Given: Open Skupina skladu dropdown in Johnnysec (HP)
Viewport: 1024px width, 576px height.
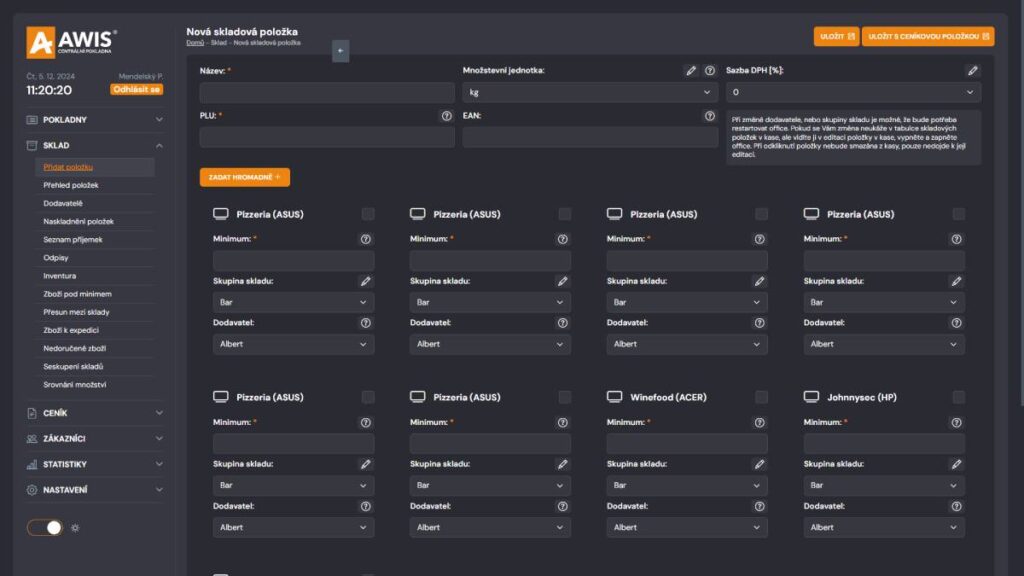Looking at the screenshot, I should 884,485.
